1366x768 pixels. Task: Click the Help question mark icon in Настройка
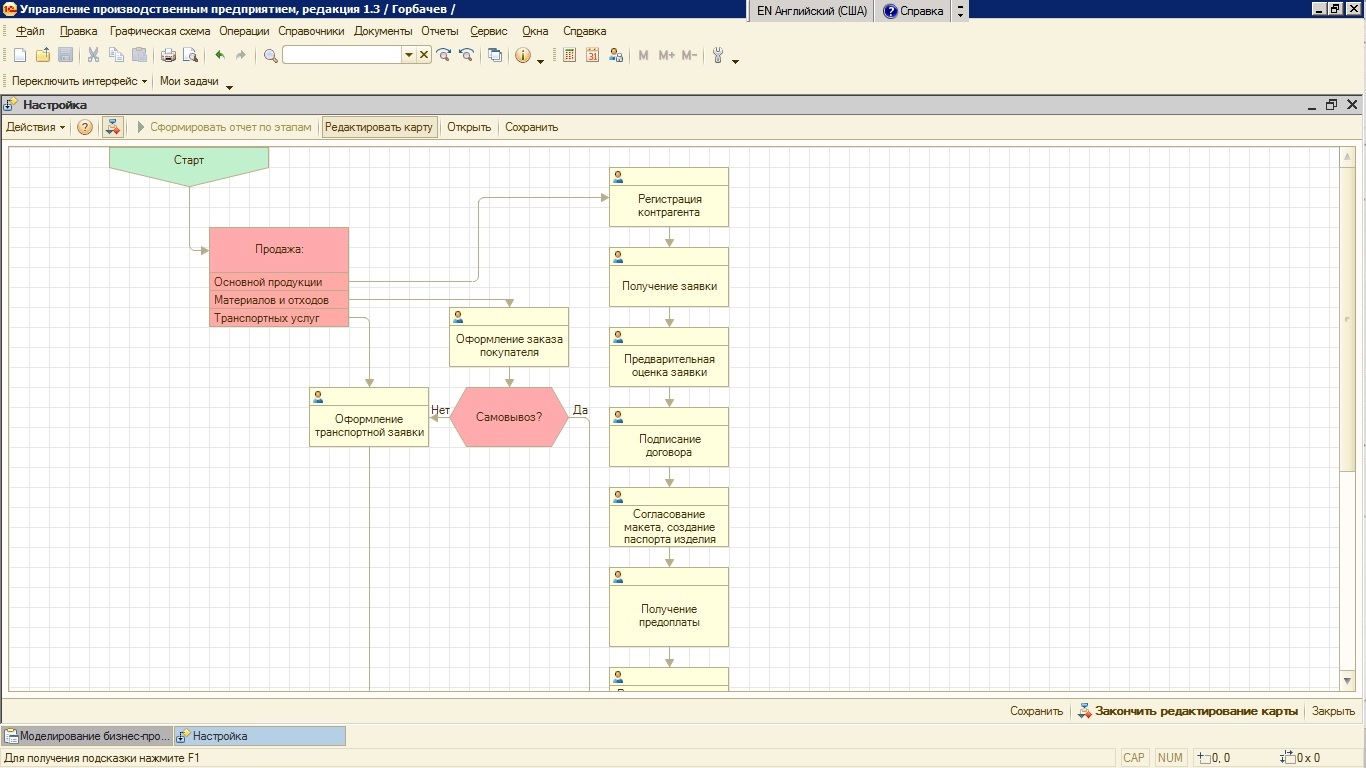[x=85, y=127]
